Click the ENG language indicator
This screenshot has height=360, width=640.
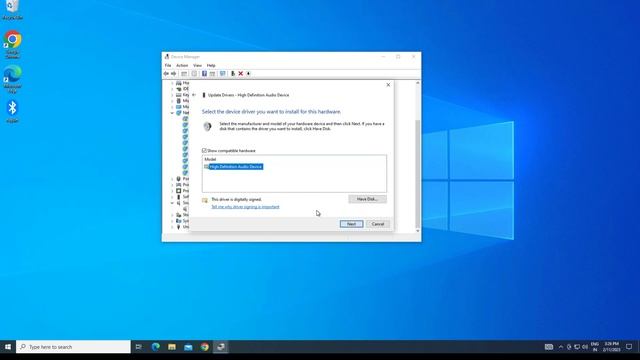[x=595, y=347]
